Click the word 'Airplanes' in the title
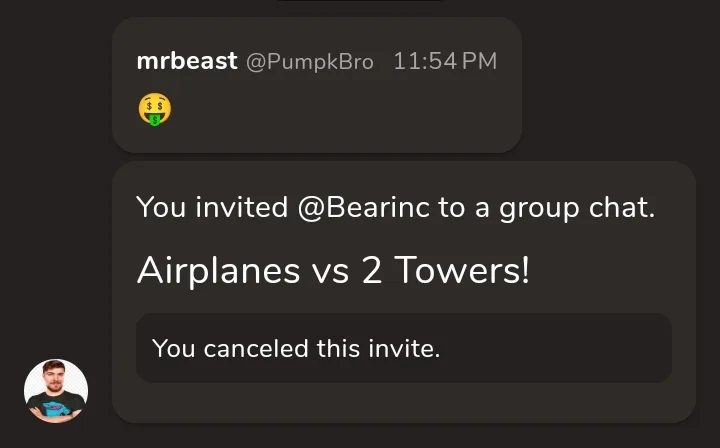 click(219, 271)
